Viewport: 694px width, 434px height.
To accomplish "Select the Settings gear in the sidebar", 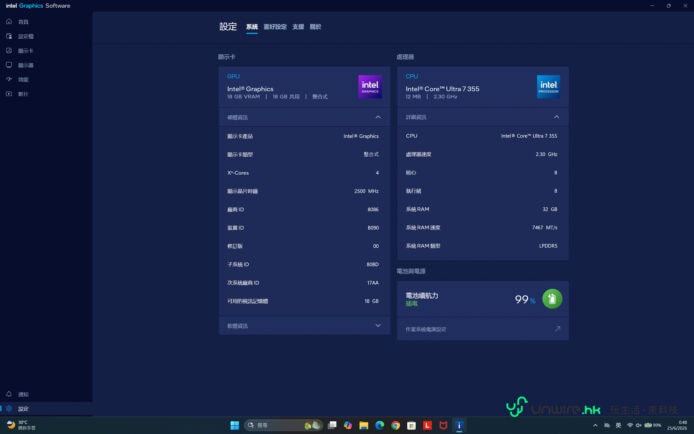I will 9,408.
